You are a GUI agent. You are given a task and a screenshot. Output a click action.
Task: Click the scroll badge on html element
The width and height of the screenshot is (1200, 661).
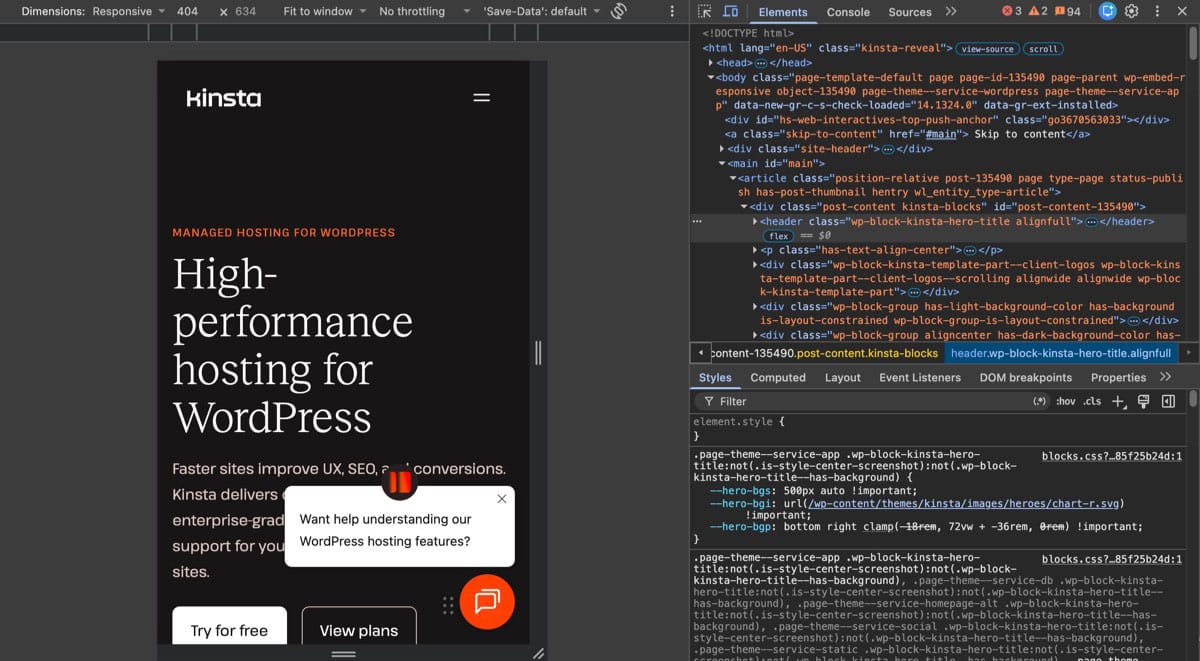click(x=1043, y=48)
